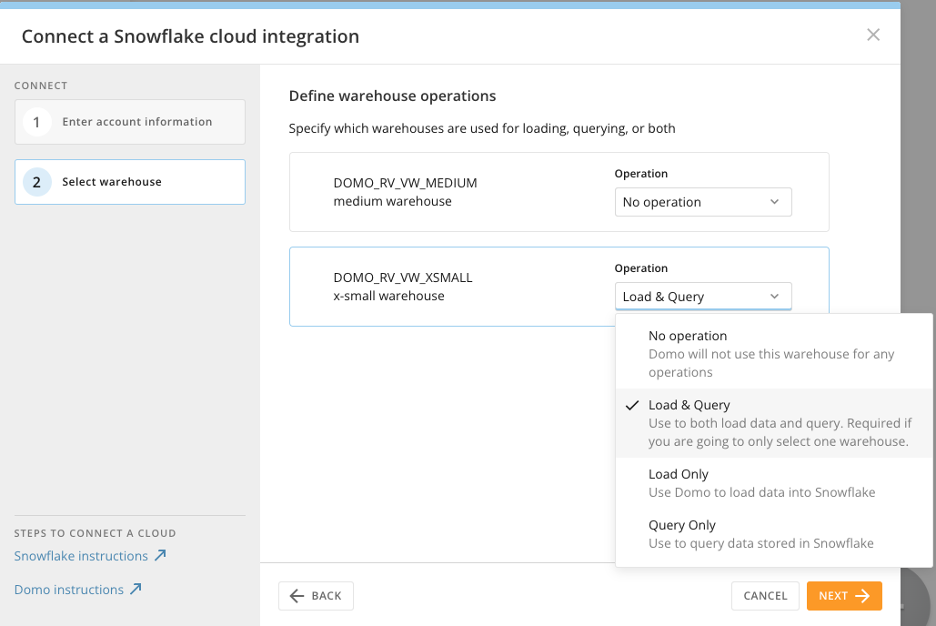Click the Snowflake instructions external-link arrow
The height and width of the screenshot is (626, 936).
coord(160,556)
